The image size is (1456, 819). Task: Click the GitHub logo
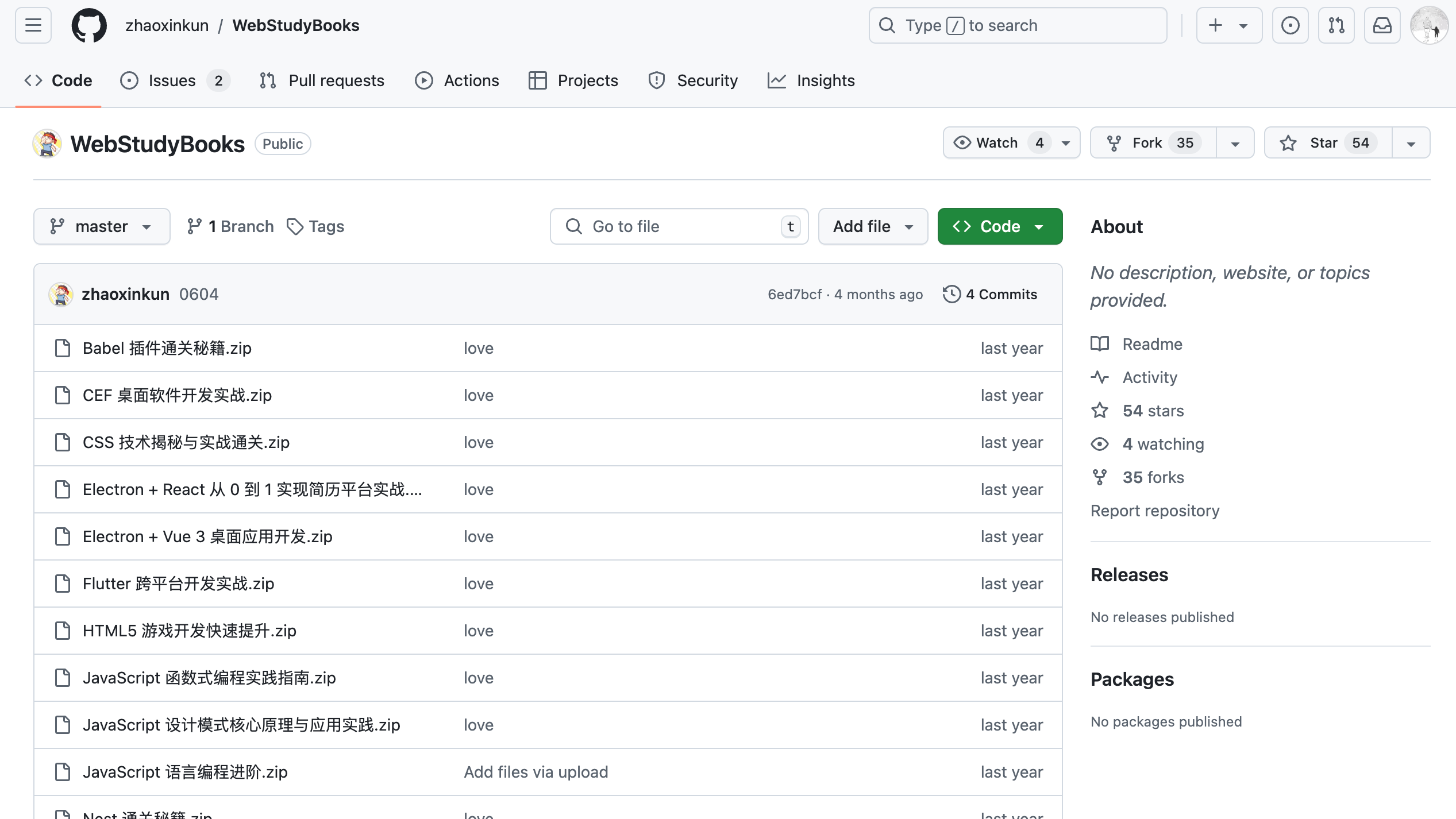(88, 25)
